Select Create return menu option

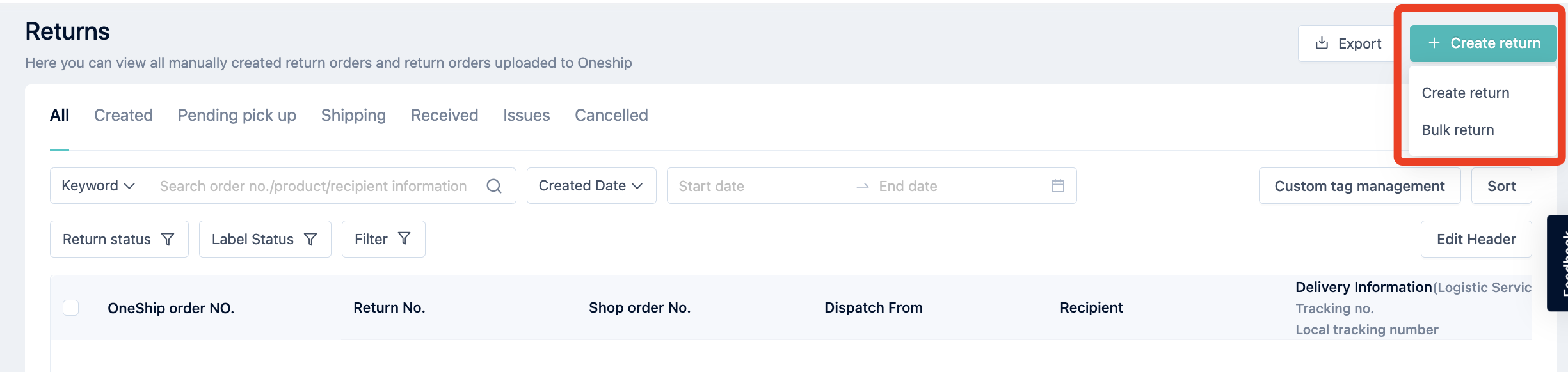pos(1466,93)
